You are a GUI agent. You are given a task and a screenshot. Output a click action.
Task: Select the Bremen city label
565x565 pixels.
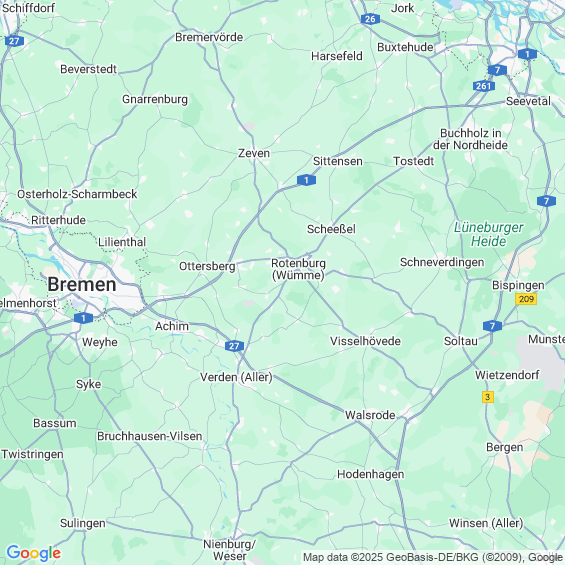82,284
